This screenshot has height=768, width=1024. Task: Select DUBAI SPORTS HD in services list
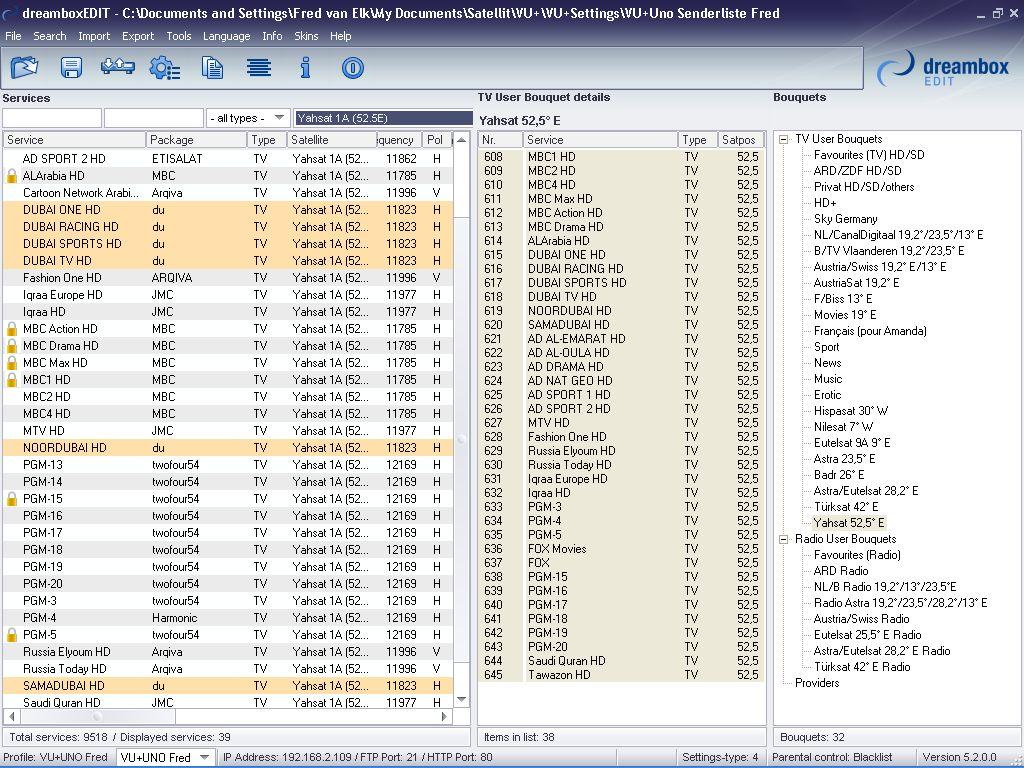point(227,244)
